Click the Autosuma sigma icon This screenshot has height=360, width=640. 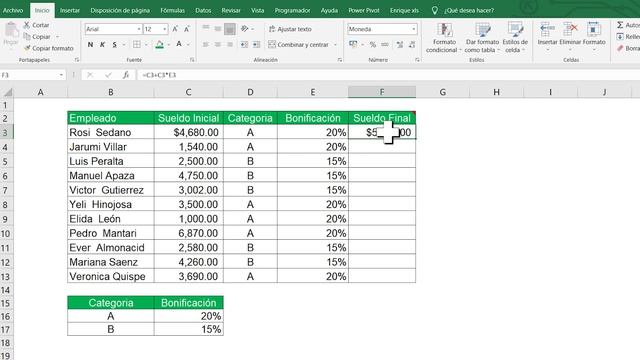[x=620, y=25]
